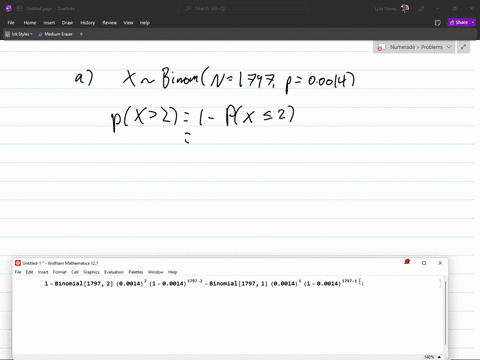This screenshot has height=360, width=480.
Task: Open the Mathematica Graphics menu
Action: click(91, 272)
